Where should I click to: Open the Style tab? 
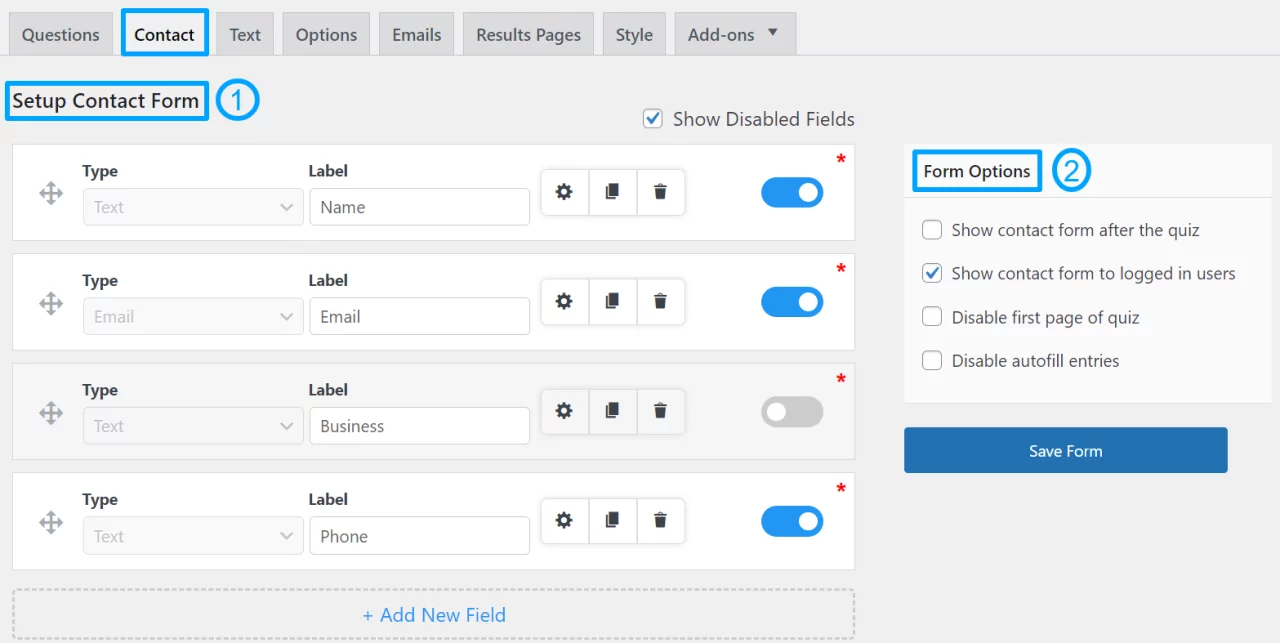[x=634, y=34]
